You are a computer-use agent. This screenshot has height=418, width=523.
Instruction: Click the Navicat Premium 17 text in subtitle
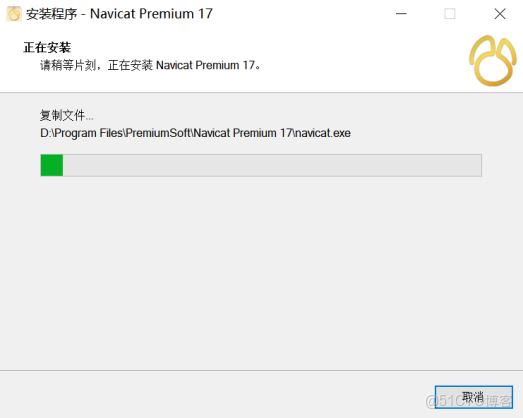click(205, 65)
